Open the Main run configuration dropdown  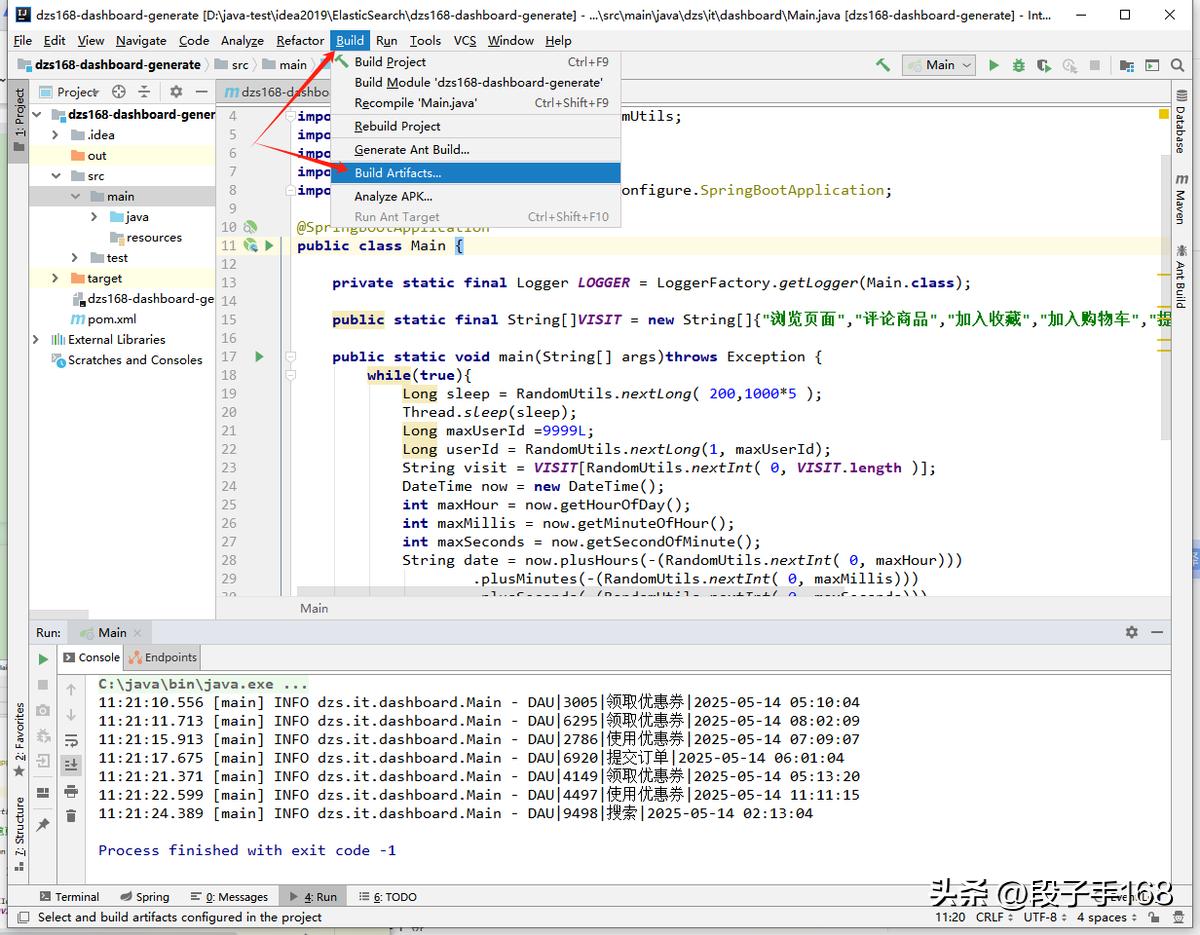(939, 65)
